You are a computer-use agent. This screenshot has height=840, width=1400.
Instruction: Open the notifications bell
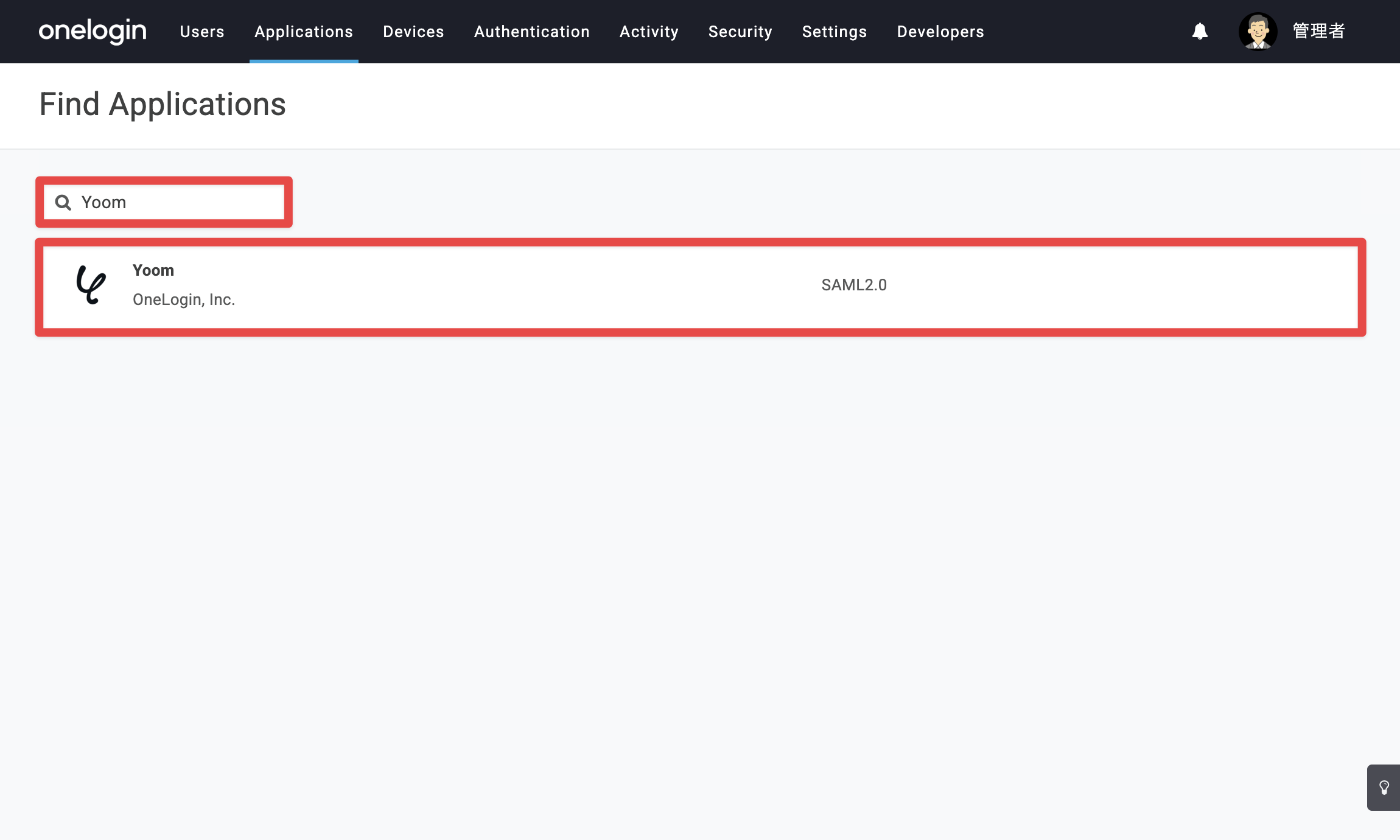[1200, 31]
